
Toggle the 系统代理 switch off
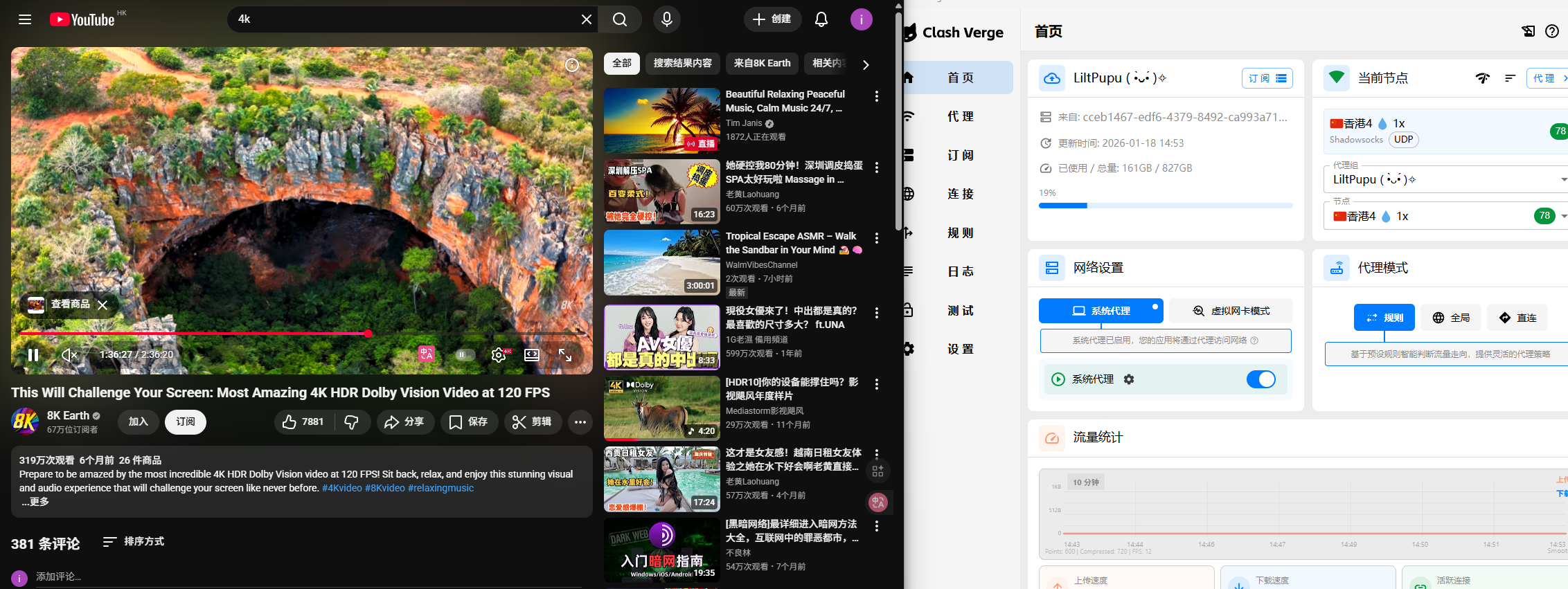pyautogui.click(x=1260, y=379)
